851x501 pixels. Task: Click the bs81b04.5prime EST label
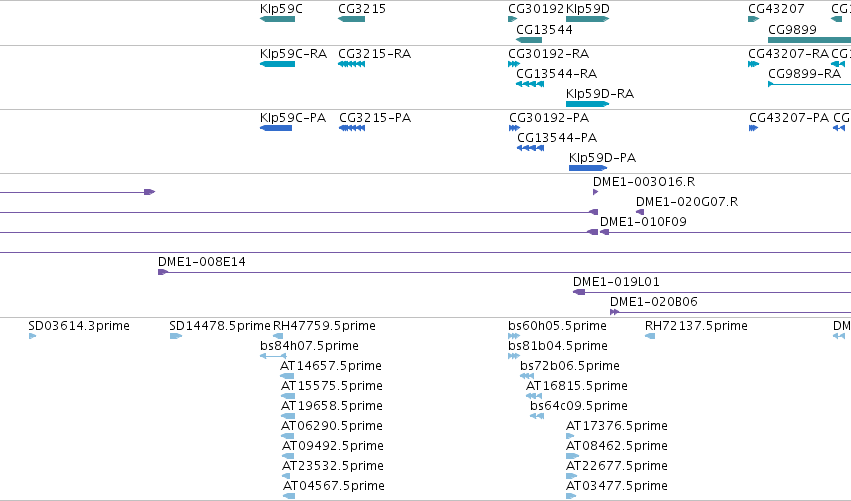558,346
